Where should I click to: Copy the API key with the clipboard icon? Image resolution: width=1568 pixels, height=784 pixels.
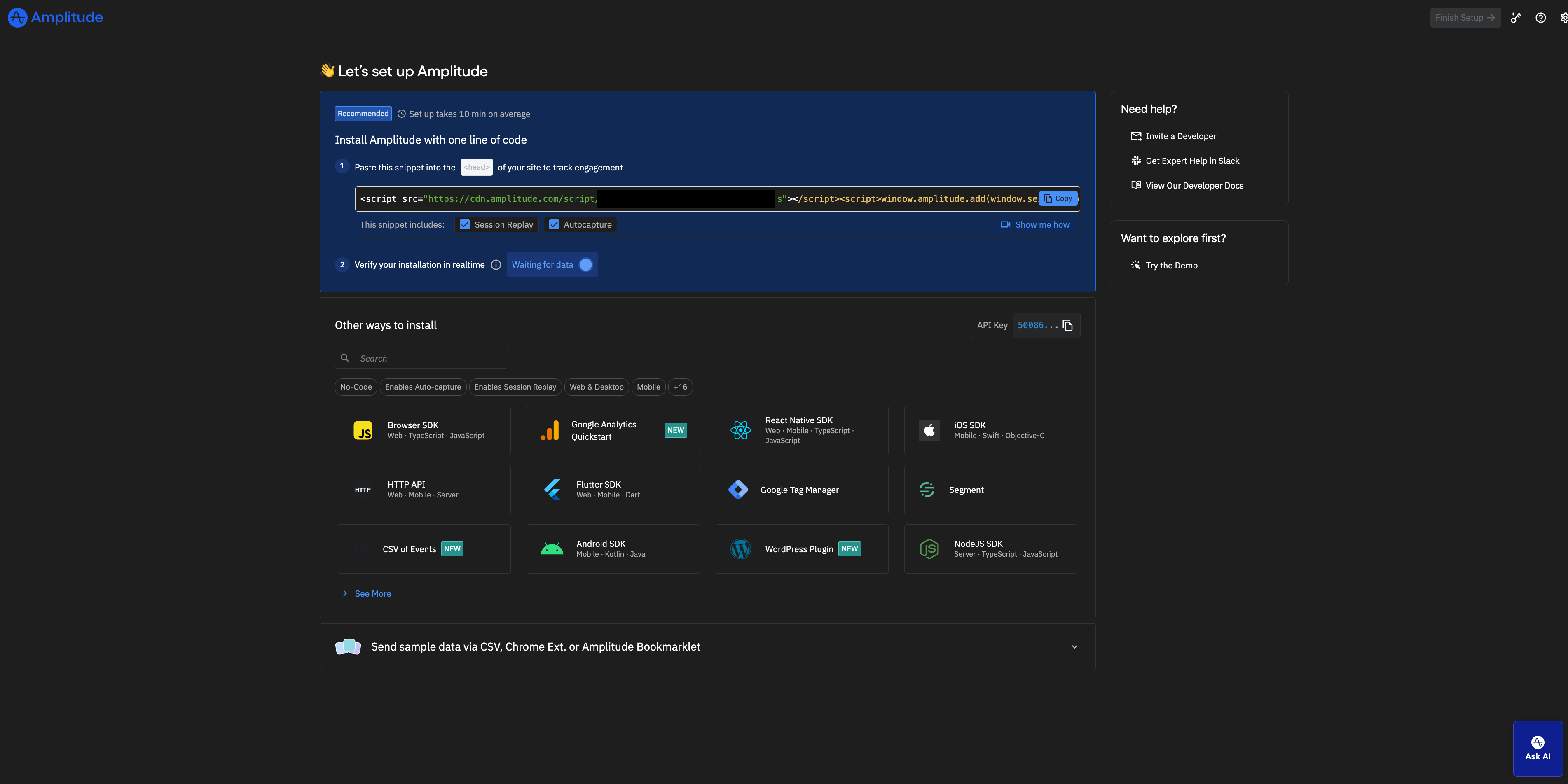[1068, 325]
